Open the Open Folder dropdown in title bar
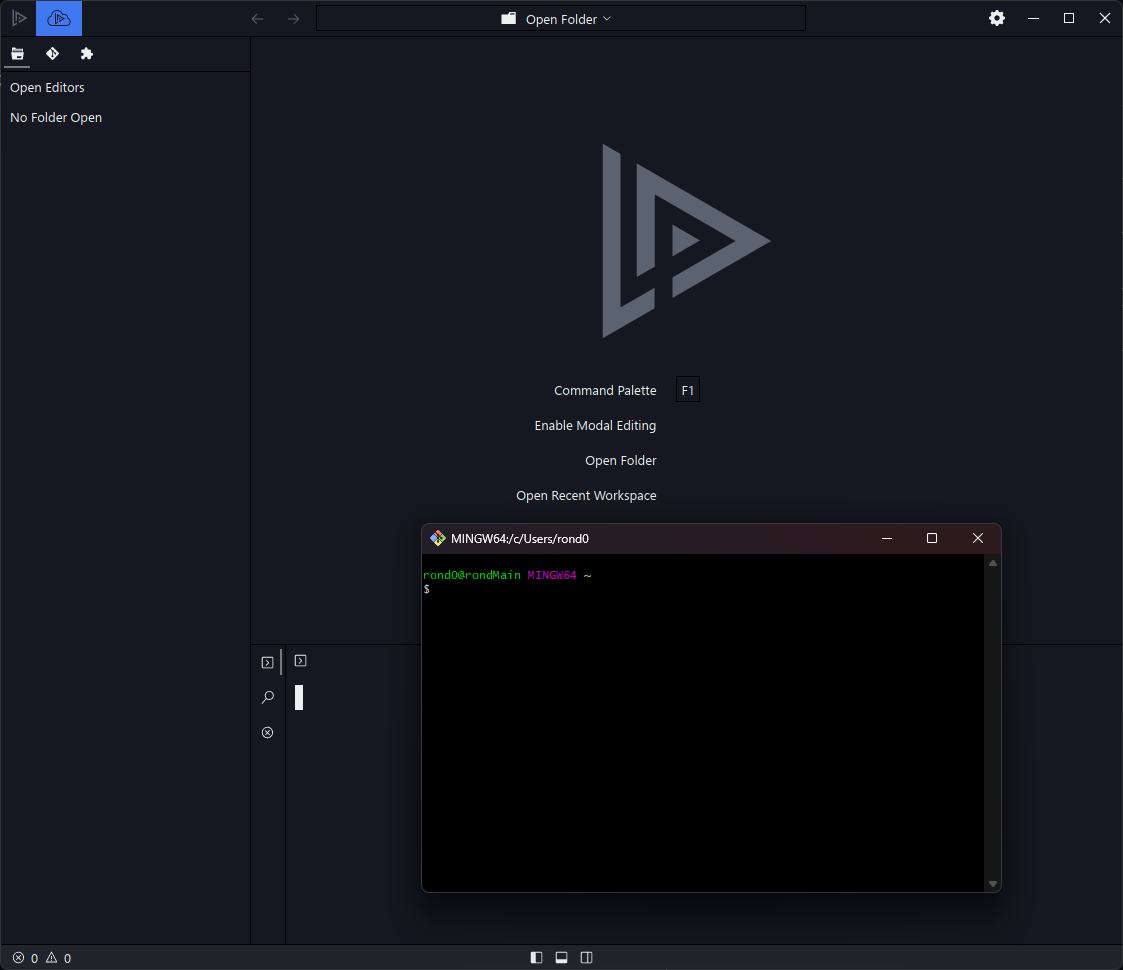This screenshot has height=970, width=1123. pyautogui.click(x=560, y=18)
